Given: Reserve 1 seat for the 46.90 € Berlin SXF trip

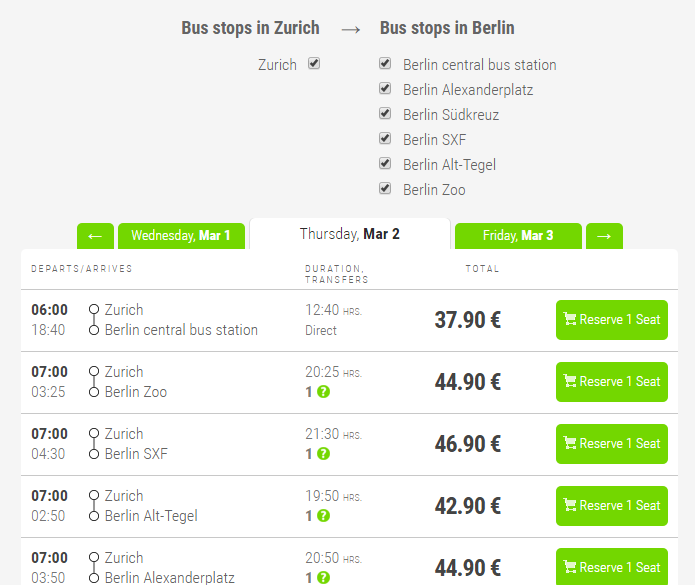Looking at the screenshot, I should tap(611, 444).
